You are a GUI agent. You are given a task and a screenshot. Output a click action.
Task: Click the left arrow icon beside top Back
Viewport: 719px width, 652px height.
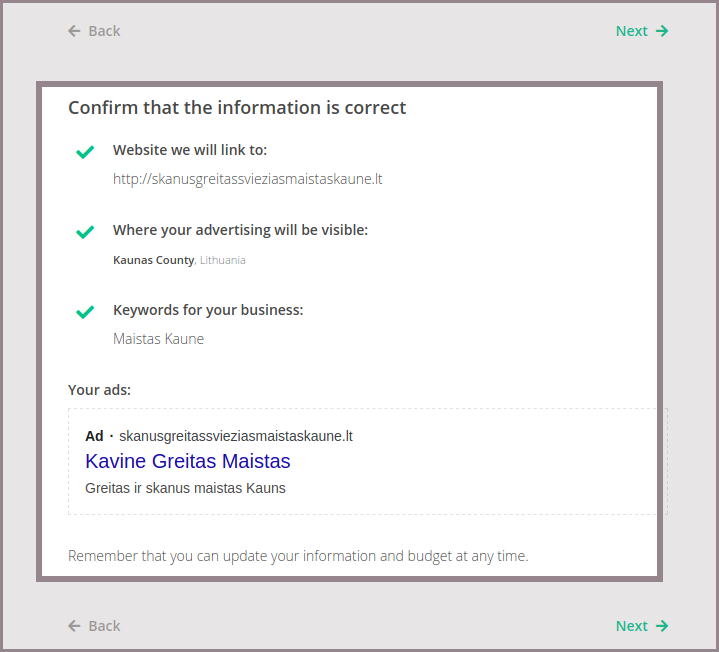[x=74, y=31]
